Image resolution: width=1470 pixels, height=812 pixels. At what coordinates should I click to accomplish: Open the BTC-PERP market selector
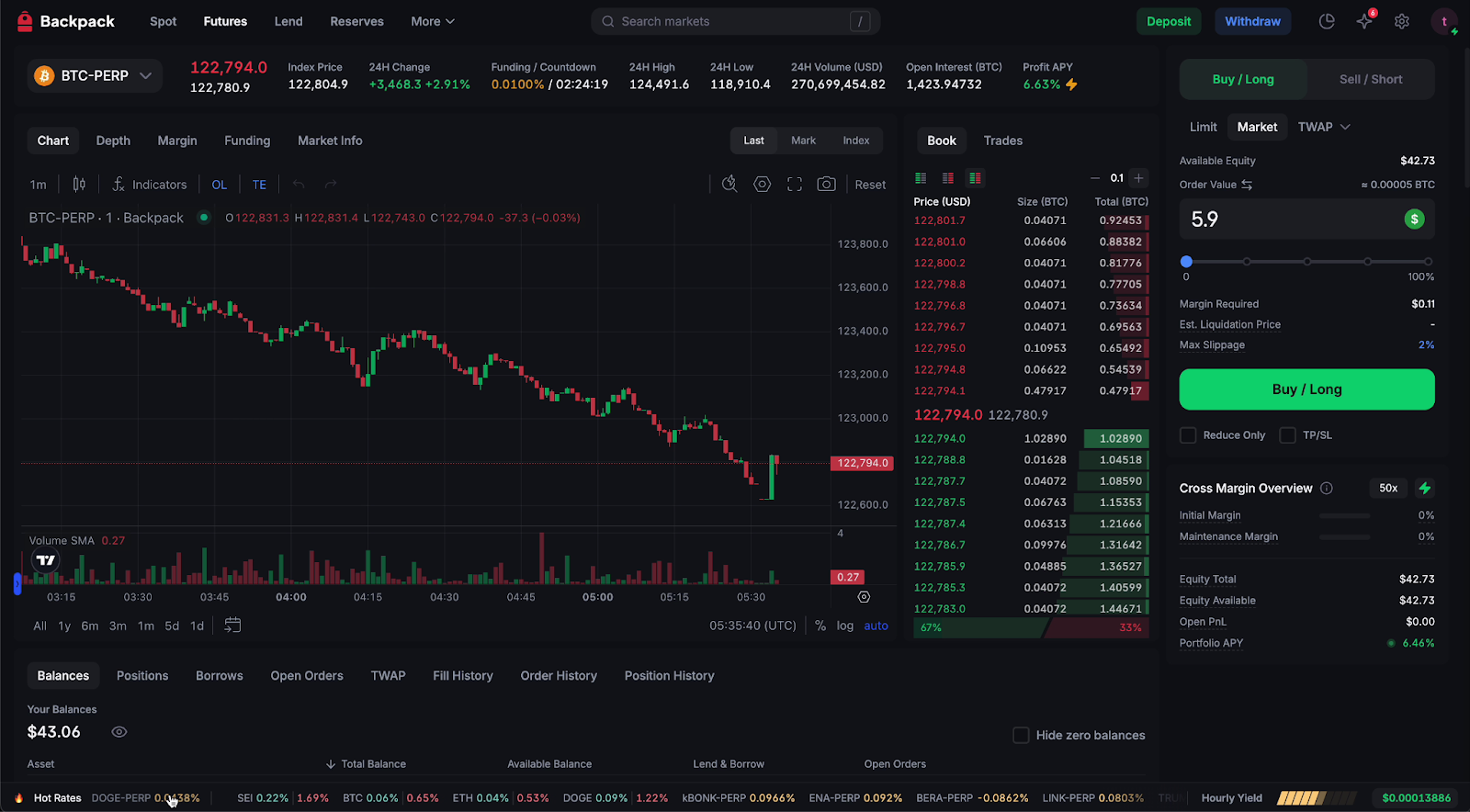pyautogui.click(x=95, y=75)
